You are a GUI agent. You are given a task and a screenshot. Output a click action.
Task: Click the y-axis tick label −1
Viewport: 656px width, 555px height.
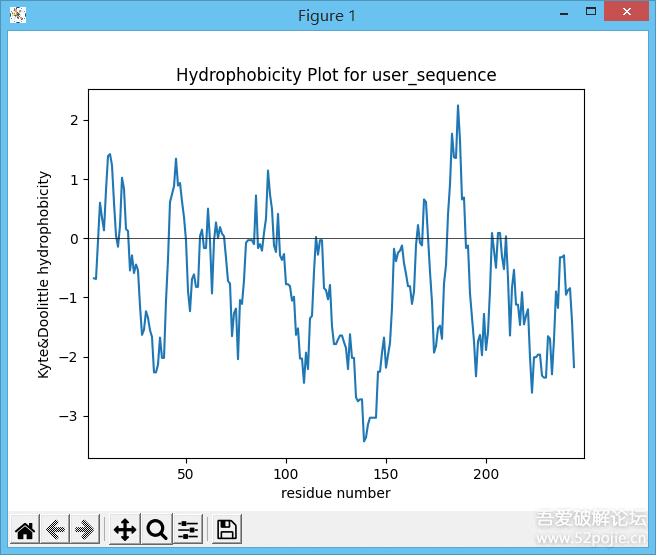[69, 298]
